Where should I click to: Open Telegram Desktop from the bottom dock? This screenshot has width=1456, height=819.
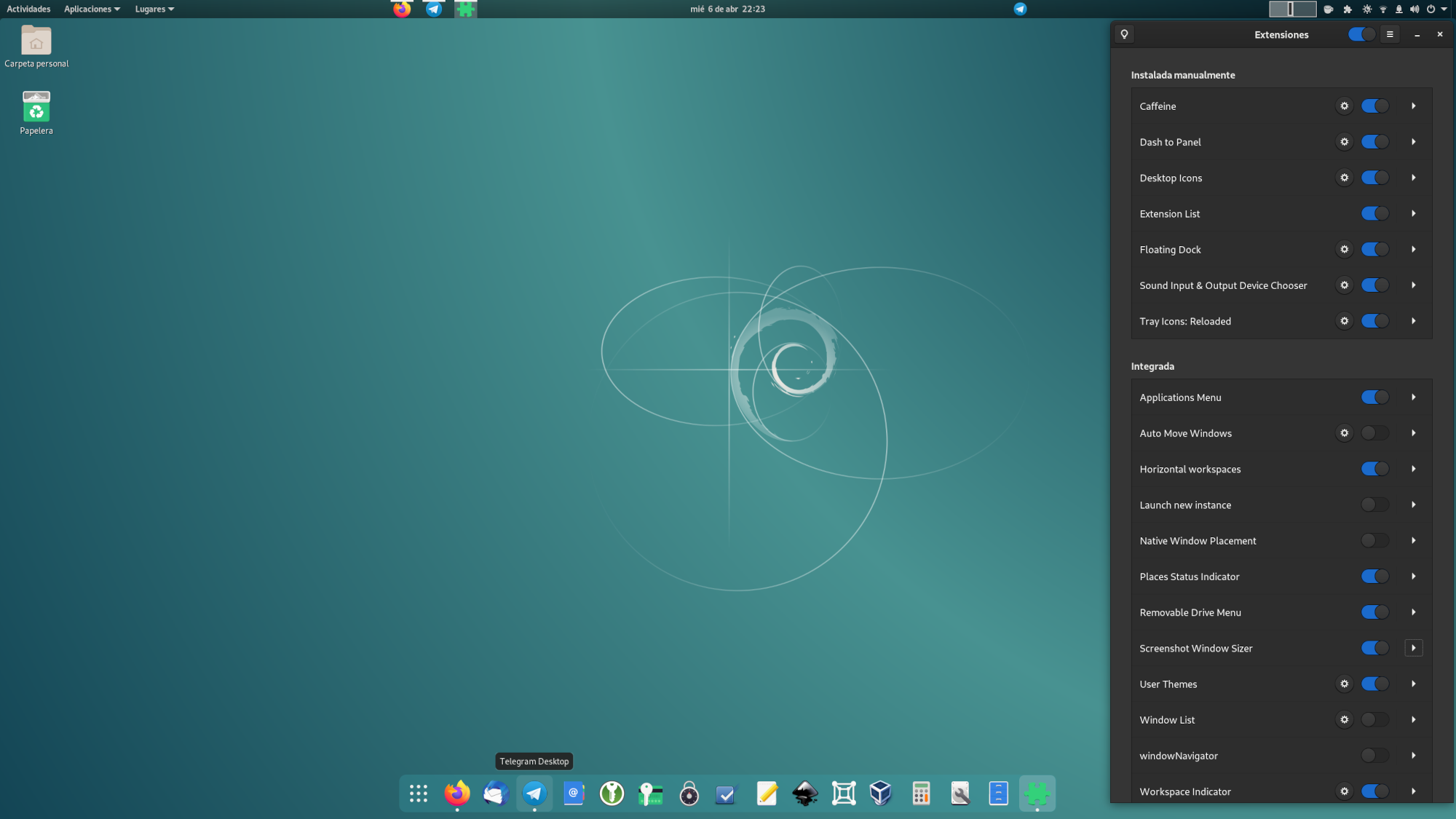click(534, 794)
